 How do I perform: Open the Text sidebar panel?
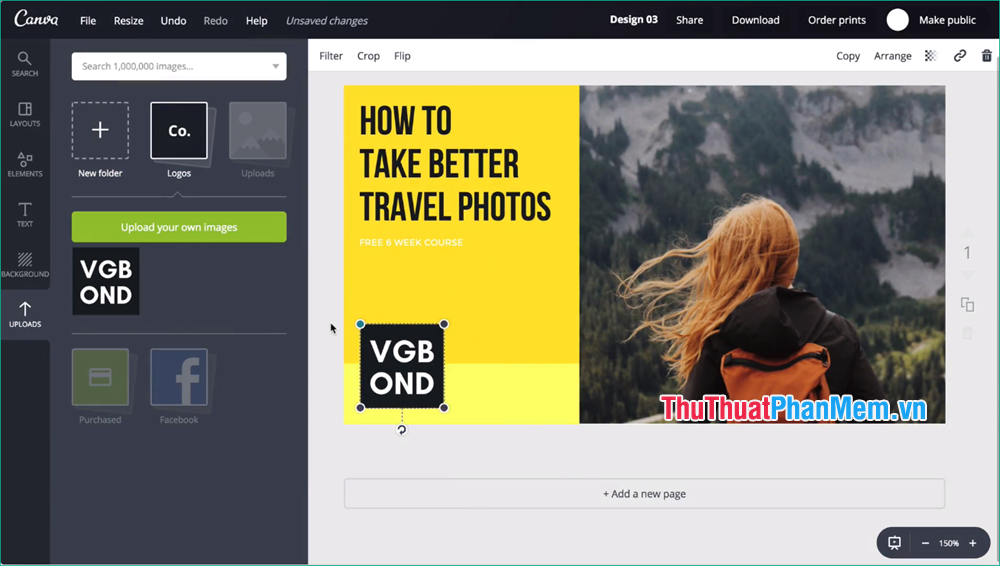pyautogui.click(x=25, y=214)
